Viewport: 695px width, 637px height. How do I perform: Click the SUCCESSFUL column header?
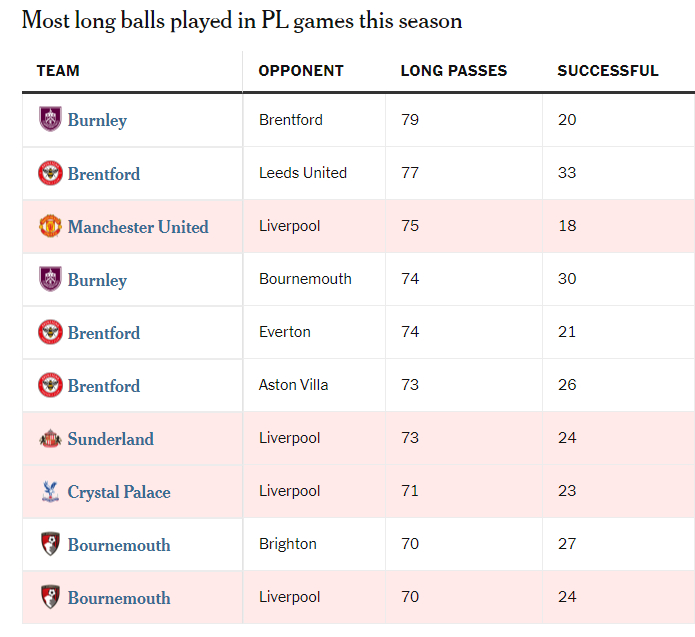(607, 71)
